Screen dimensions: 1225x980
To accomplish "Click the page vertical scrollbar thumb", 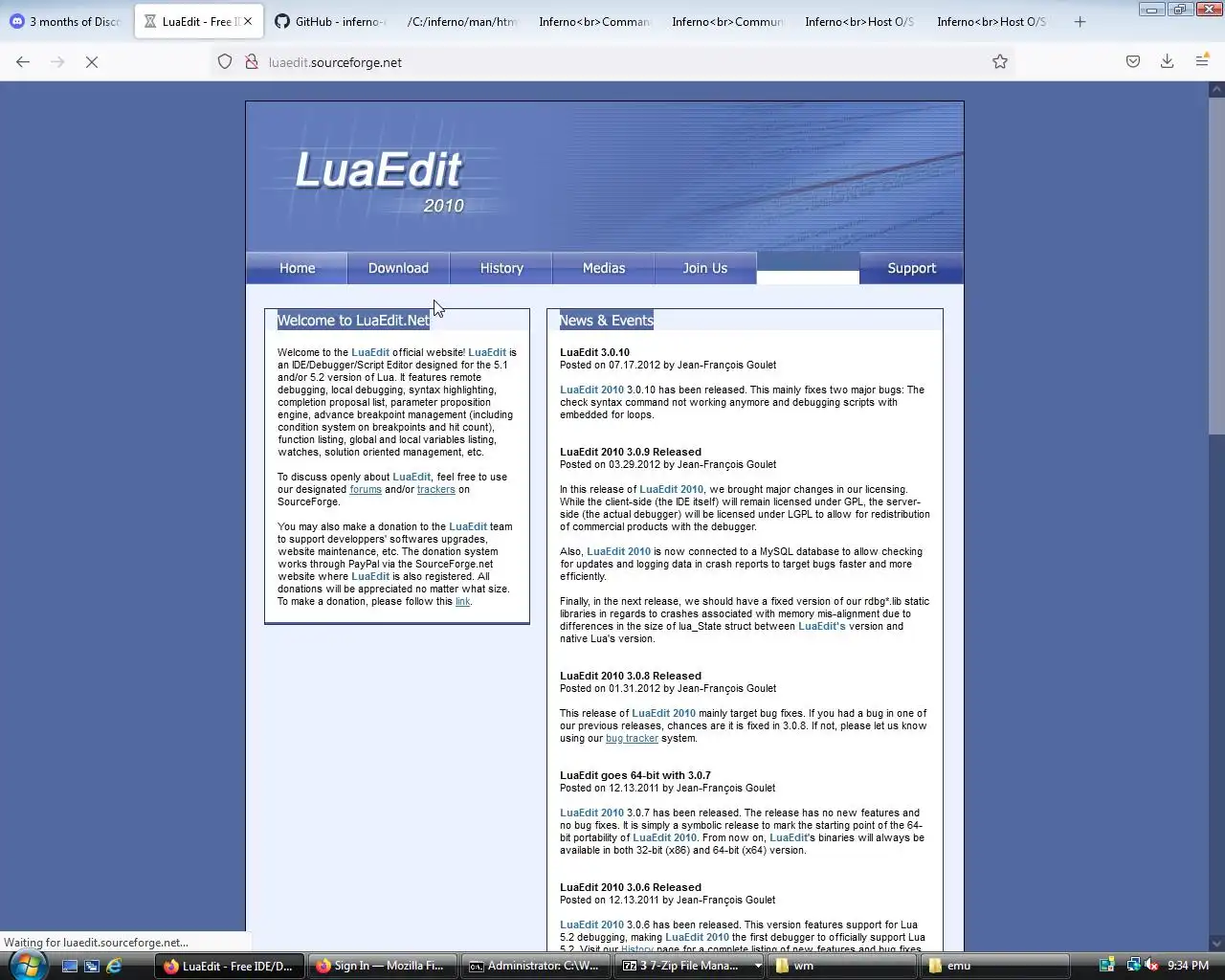I will 1216,266.
